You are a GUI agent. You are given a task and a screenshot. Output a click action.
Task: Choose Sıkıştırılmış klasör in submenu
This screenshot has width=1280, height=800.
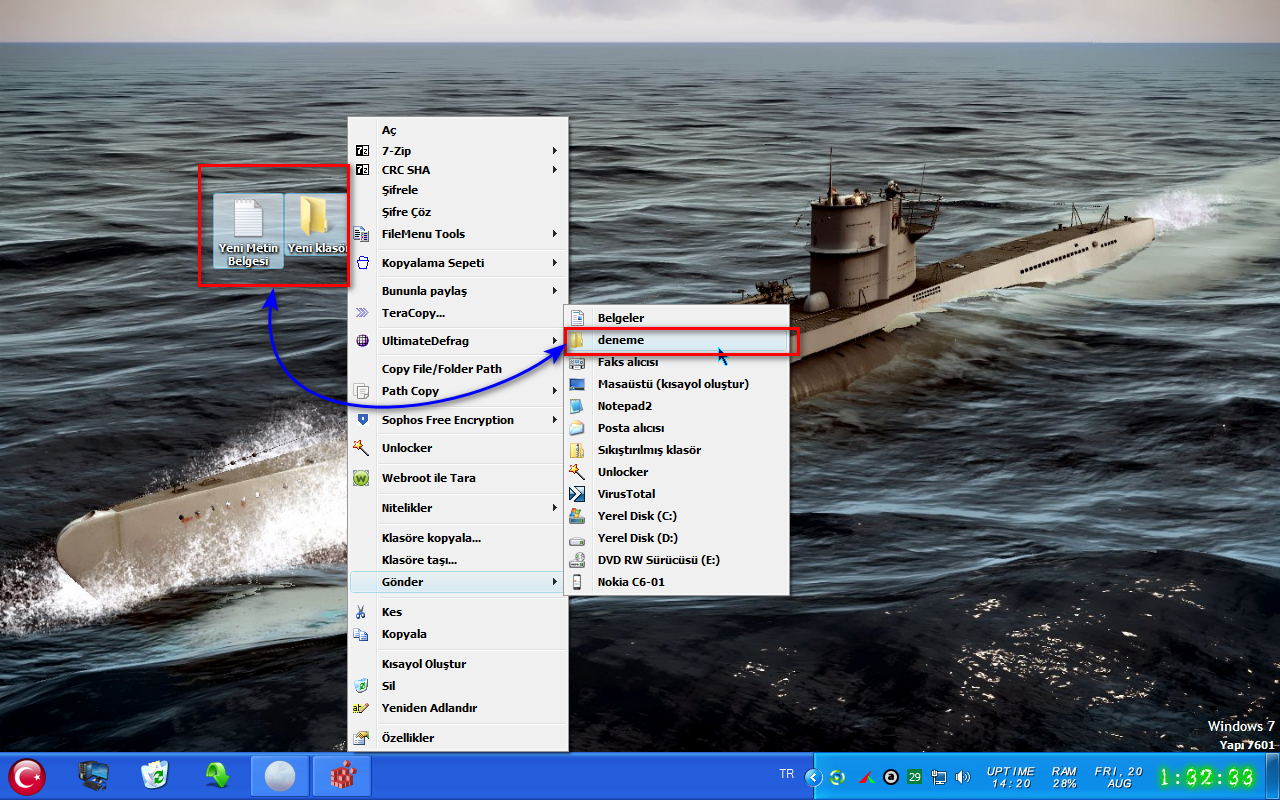click(677, 450)
